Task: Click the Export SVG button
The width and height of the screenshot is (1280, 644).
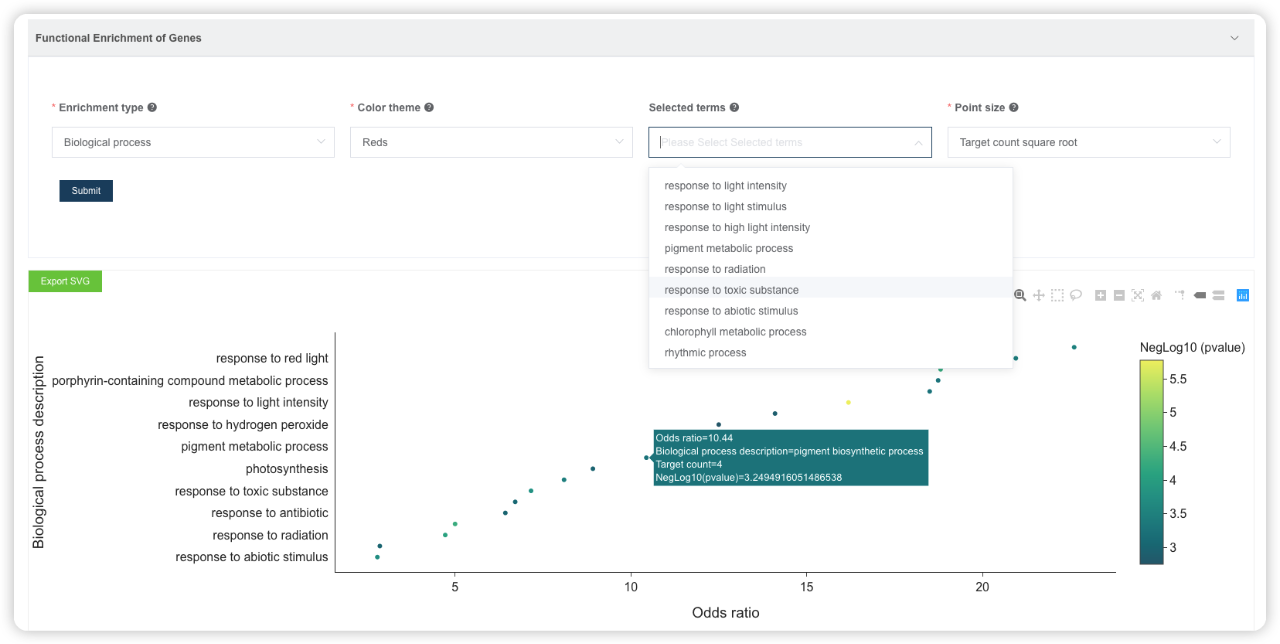Action: pyautogui.click(x=65, y=281)
